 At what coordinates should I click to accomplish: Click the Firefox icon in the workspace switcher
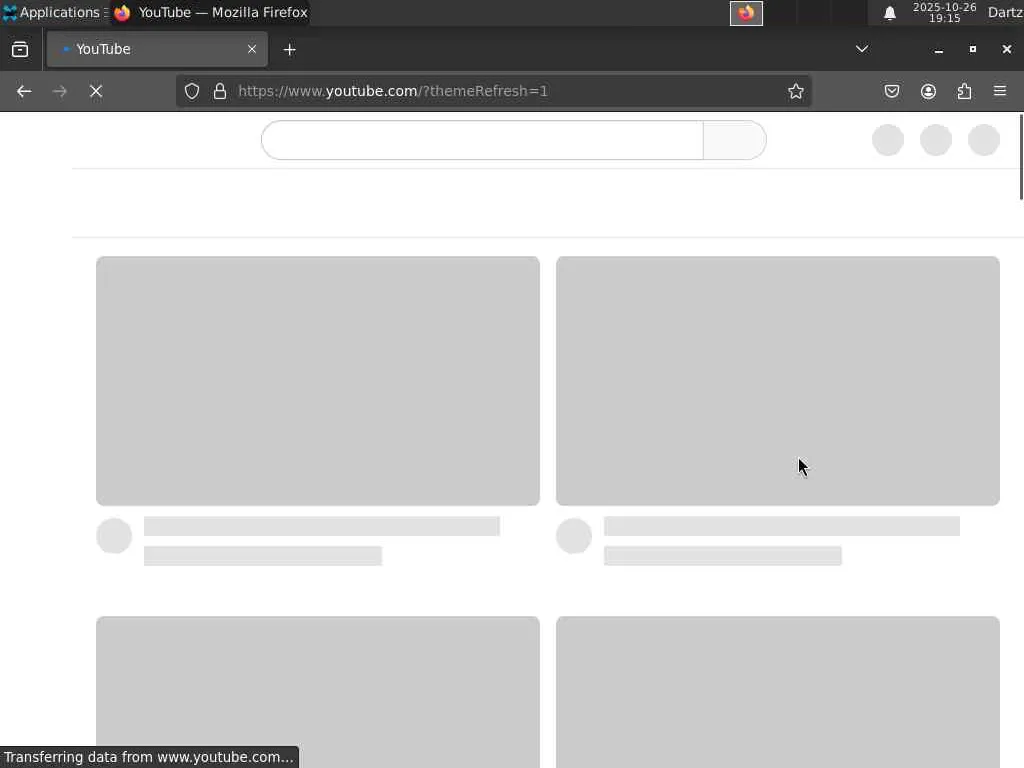tap(746, 13)
